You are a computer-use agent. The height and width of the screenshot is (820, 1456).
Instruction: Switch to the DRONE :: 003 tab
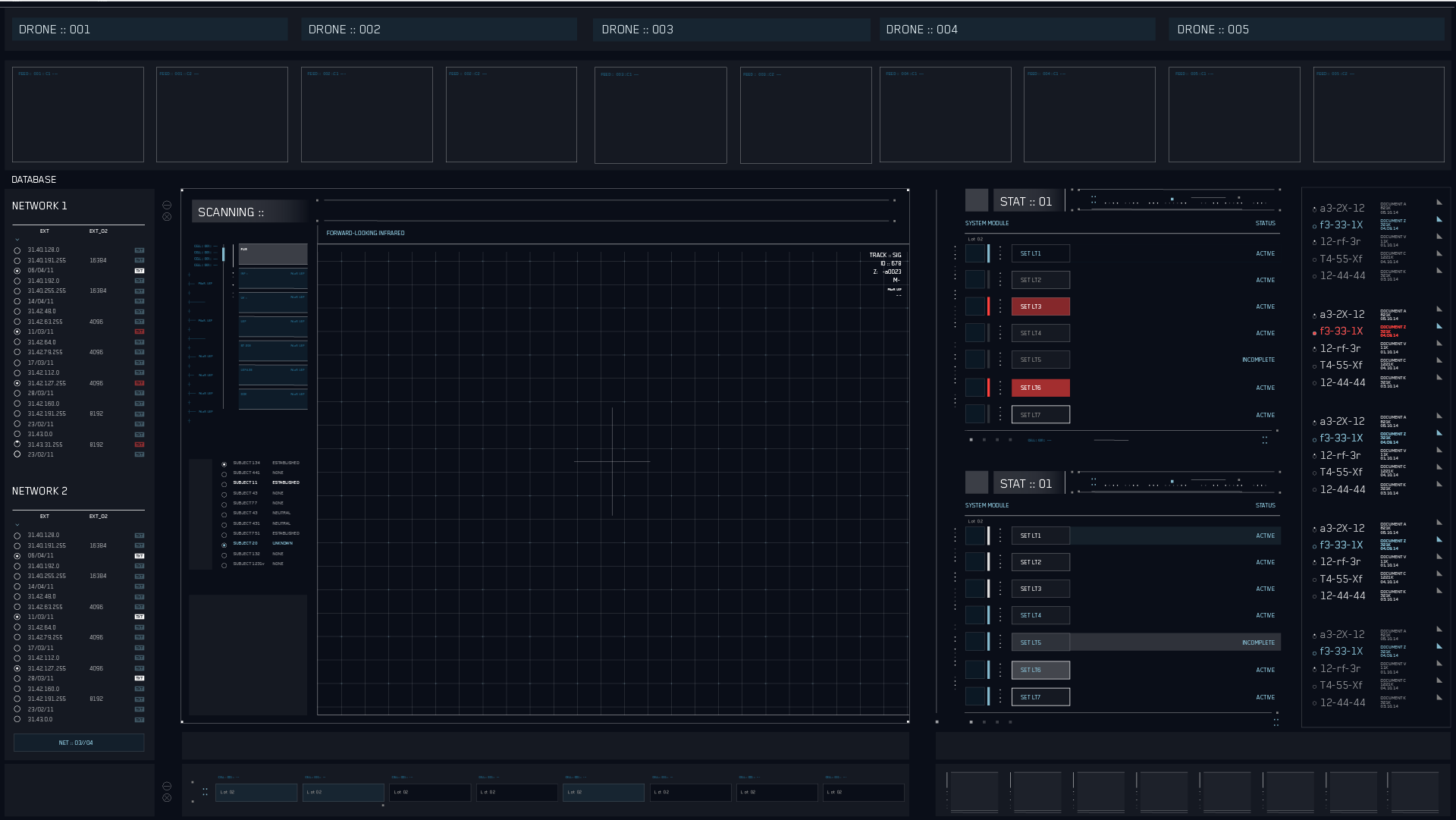tap(731, 30)
